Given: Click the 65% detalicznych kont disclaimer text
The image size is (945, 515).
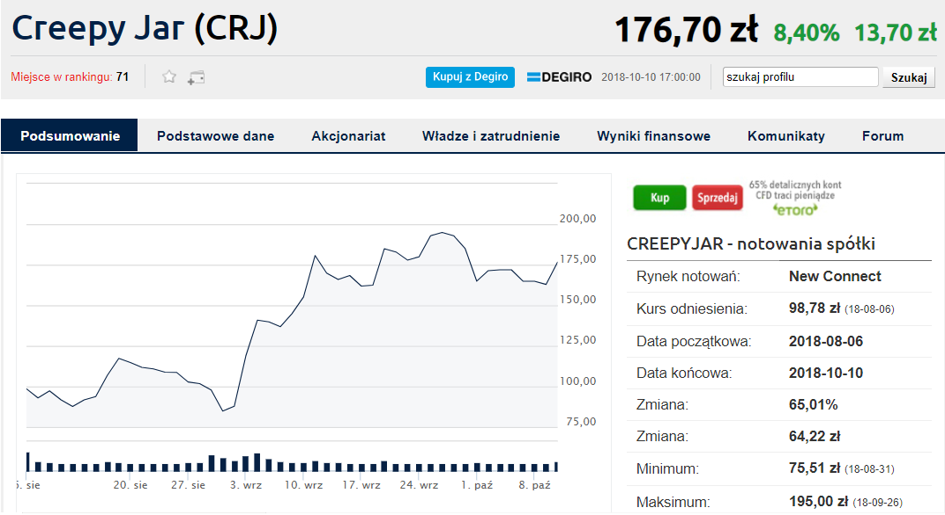Looking at the screenshot, I should click(x=795, y=190).
